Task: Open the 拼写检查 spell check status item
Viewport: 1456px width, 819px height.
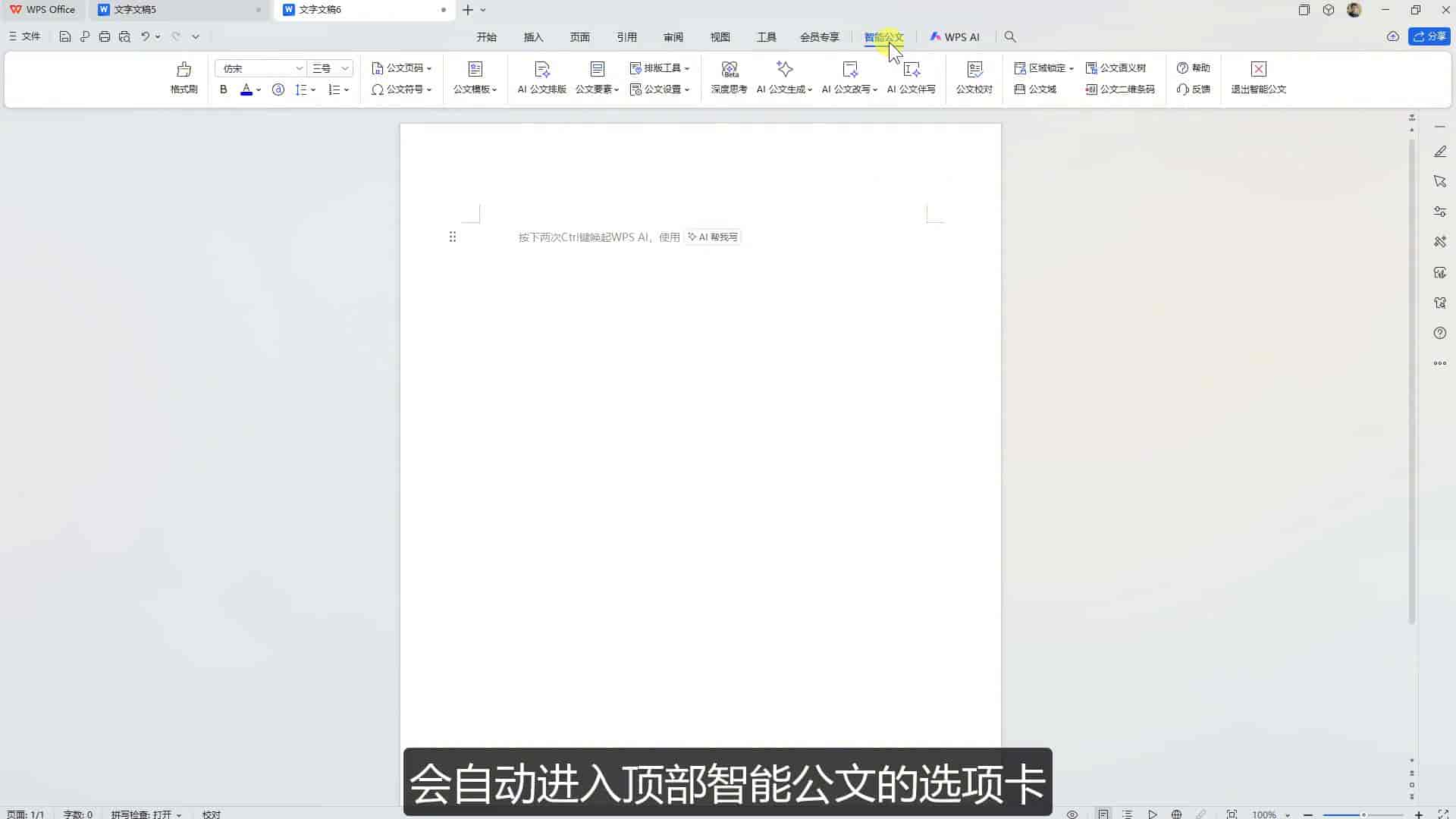Action: coord(146,814)
